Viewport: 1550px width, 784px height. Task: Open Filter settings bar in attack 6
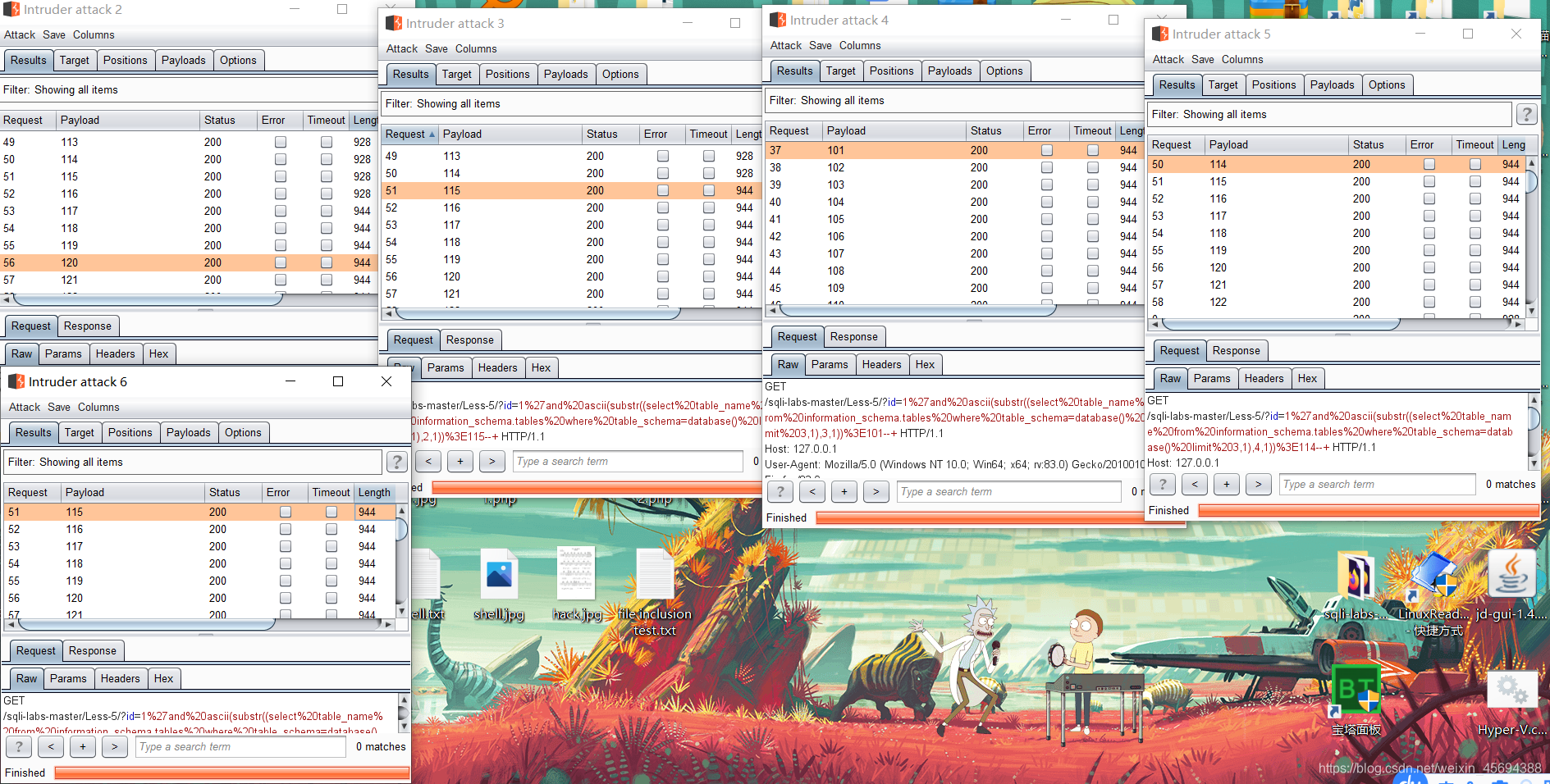(193, 462)
